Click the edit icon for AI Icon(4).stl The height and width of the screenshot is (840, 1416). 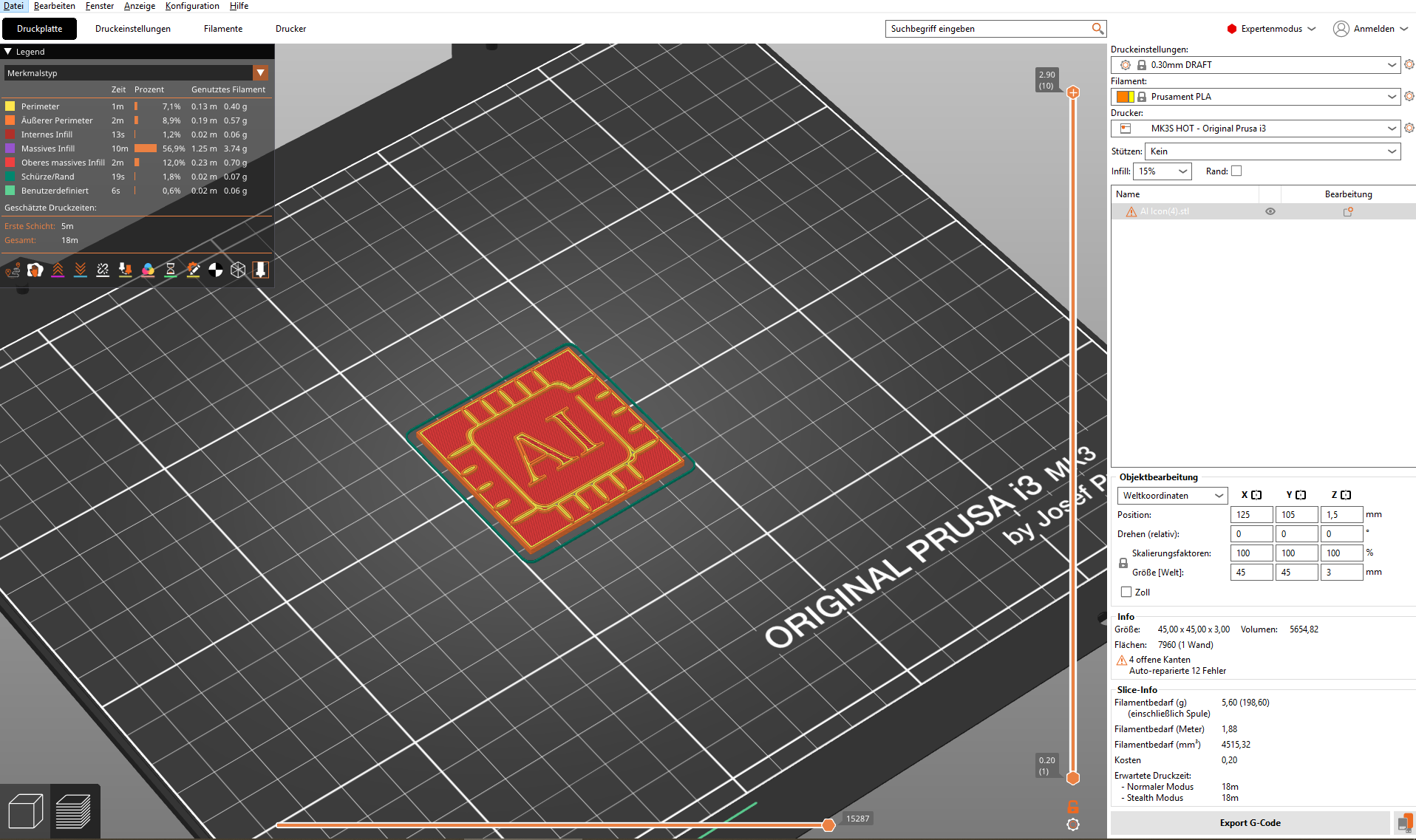(1348, 212)
